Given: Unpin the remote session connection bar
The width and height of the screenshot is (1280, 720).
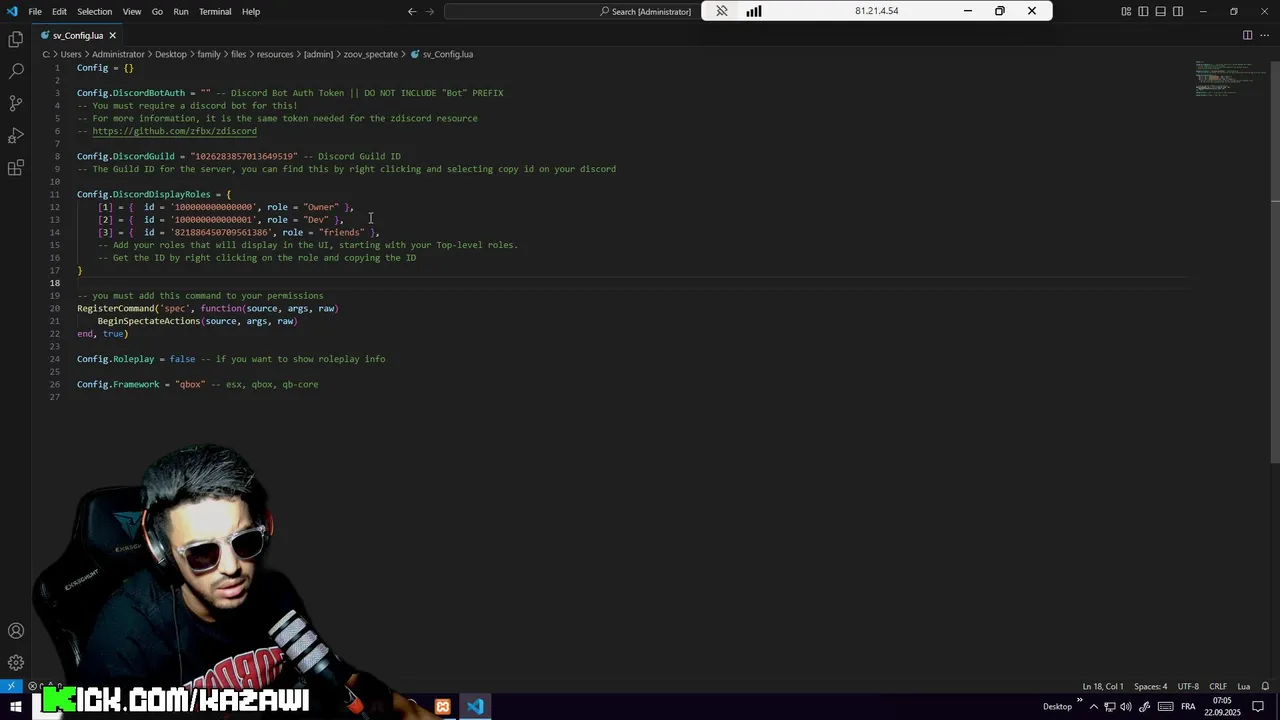Looking at the screenshot, I should (721, 11).
